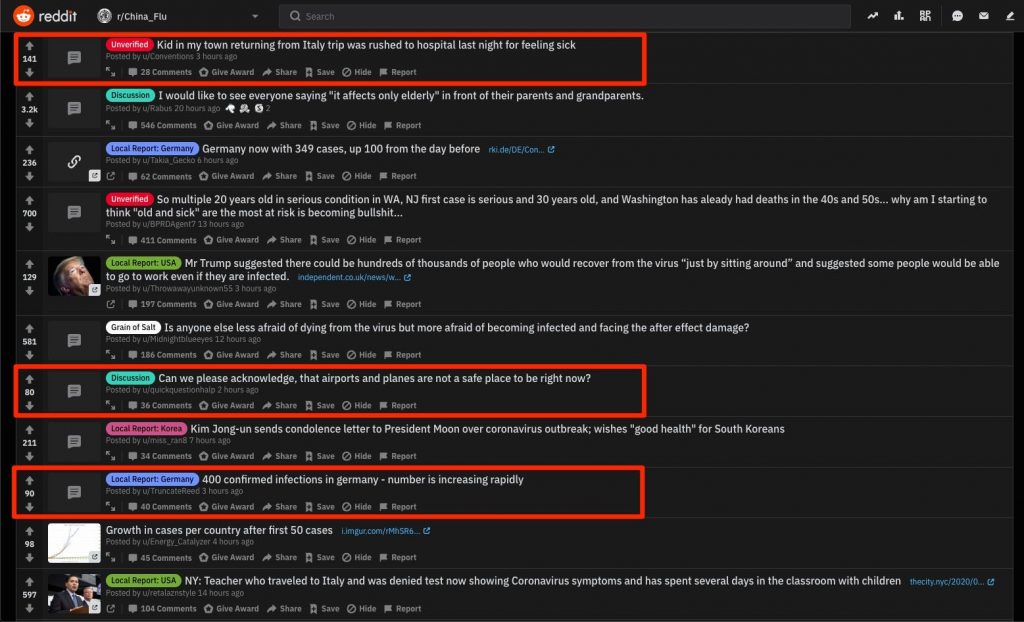Click the create post pencil icon
The width and height of the screenshot is (1024, 622).
[1010, 16]
